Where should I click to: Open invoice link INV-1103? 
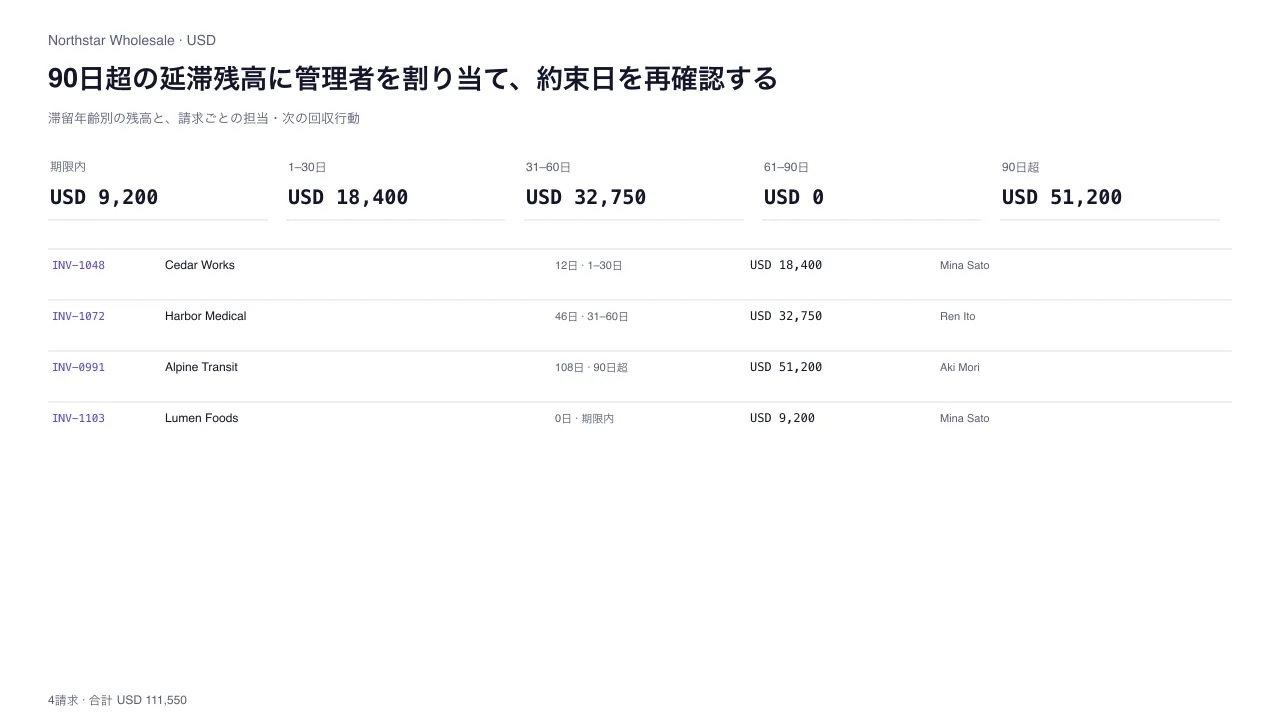(78, 418)
